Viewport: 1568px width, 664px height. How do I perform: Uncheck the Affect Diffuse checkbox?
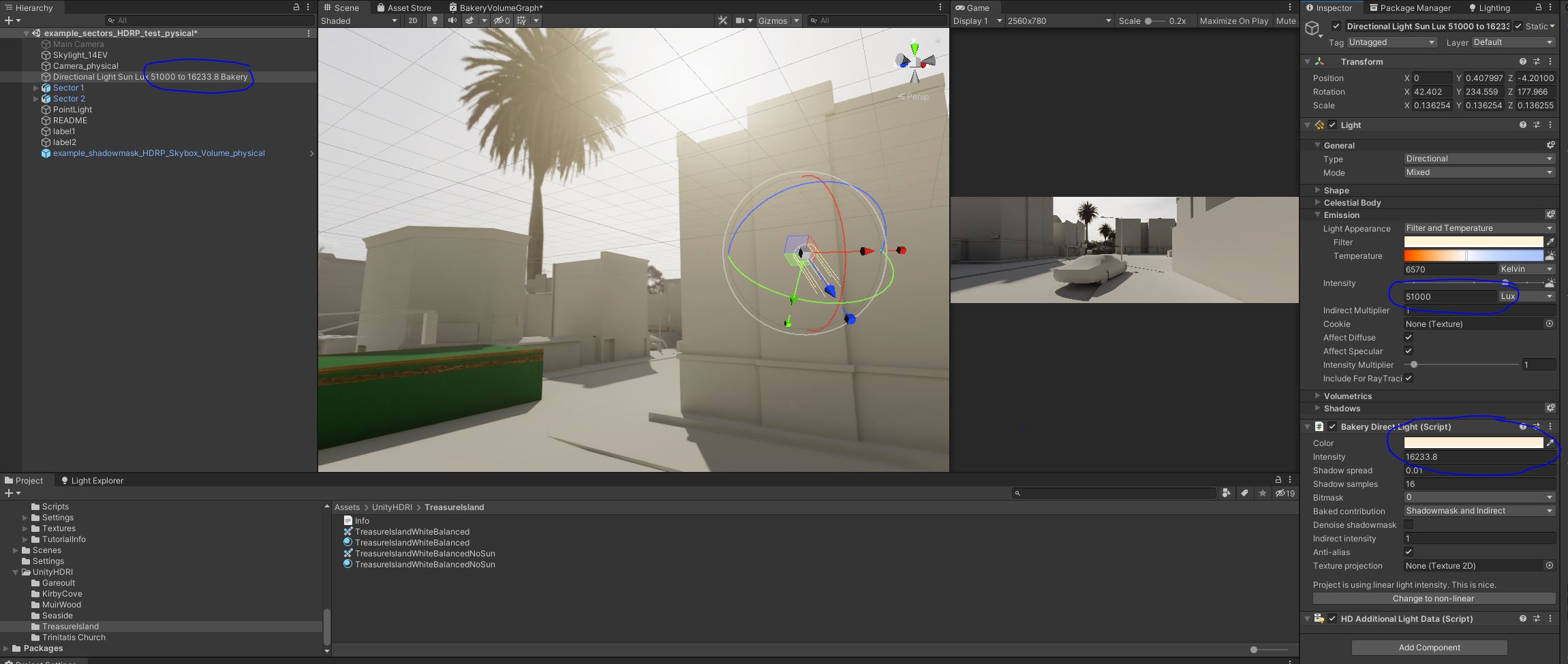click(x=1409, y=337)
